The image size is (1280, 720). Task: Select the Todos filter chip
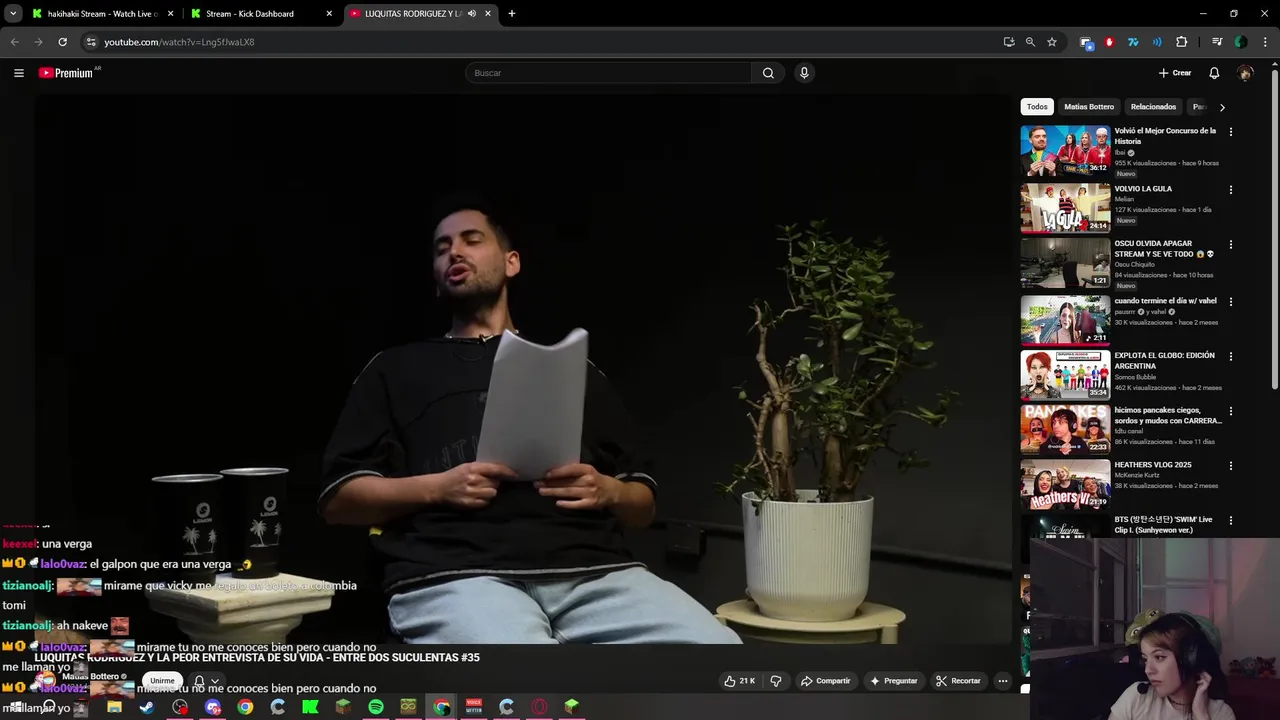point(1037,107)
